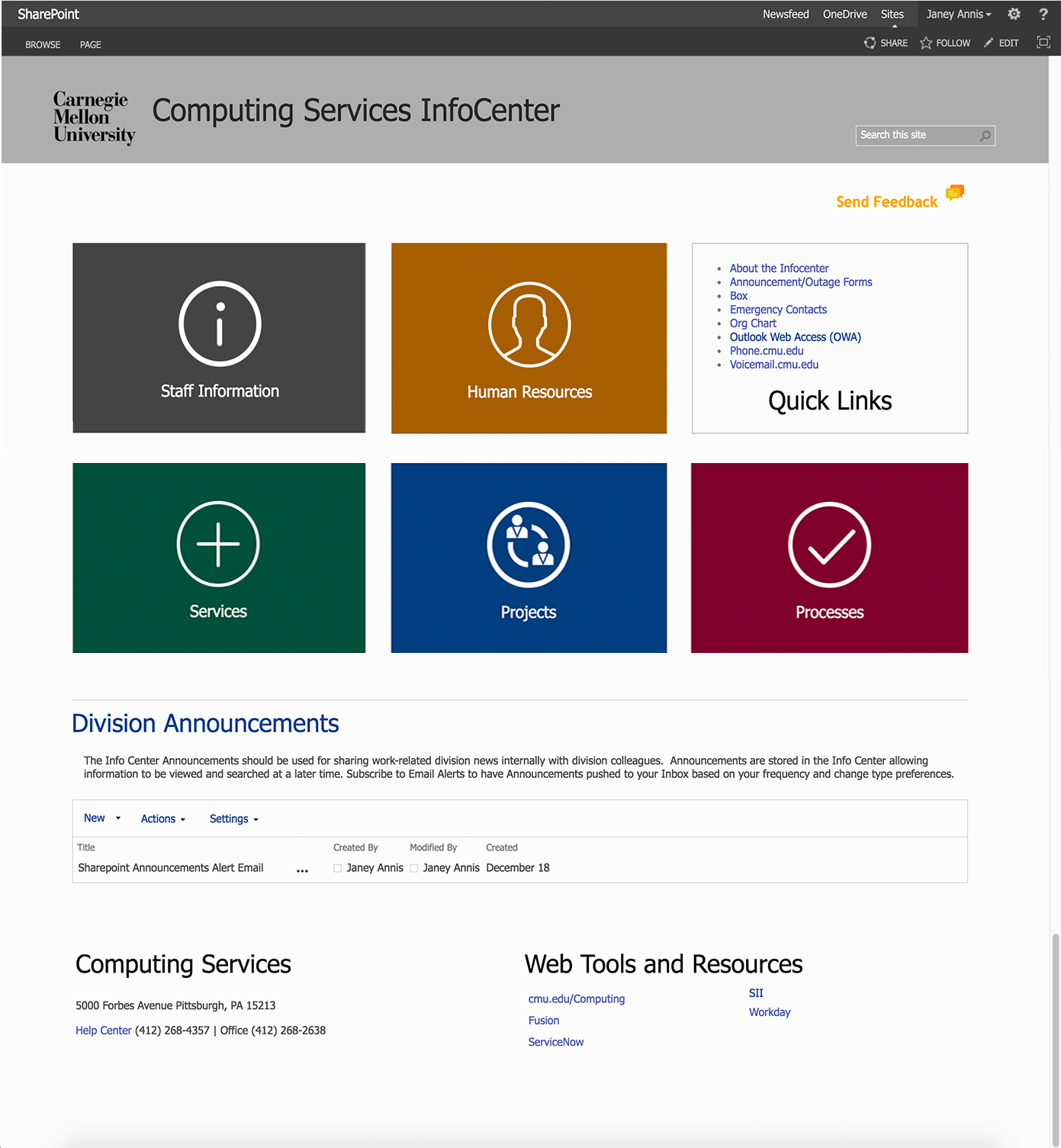Open Phone.cmu.edu link
This screenshot has height=1148, width=1061.
pyautogui.click(x=767, y=350)
